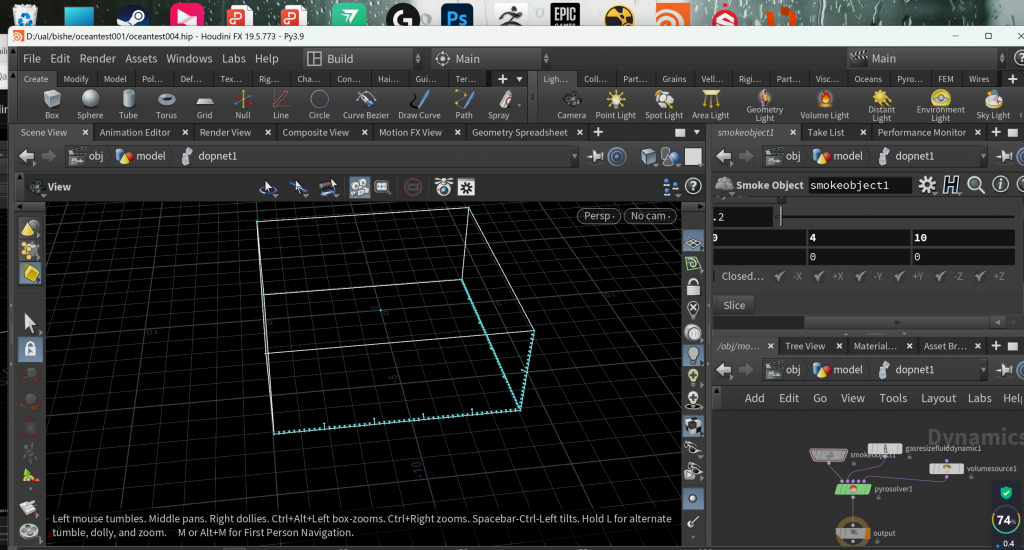The height and width of the screenshot is (550, 1024).
Task: Select the Circle shelf tool
Action: [x=319, y=105]
